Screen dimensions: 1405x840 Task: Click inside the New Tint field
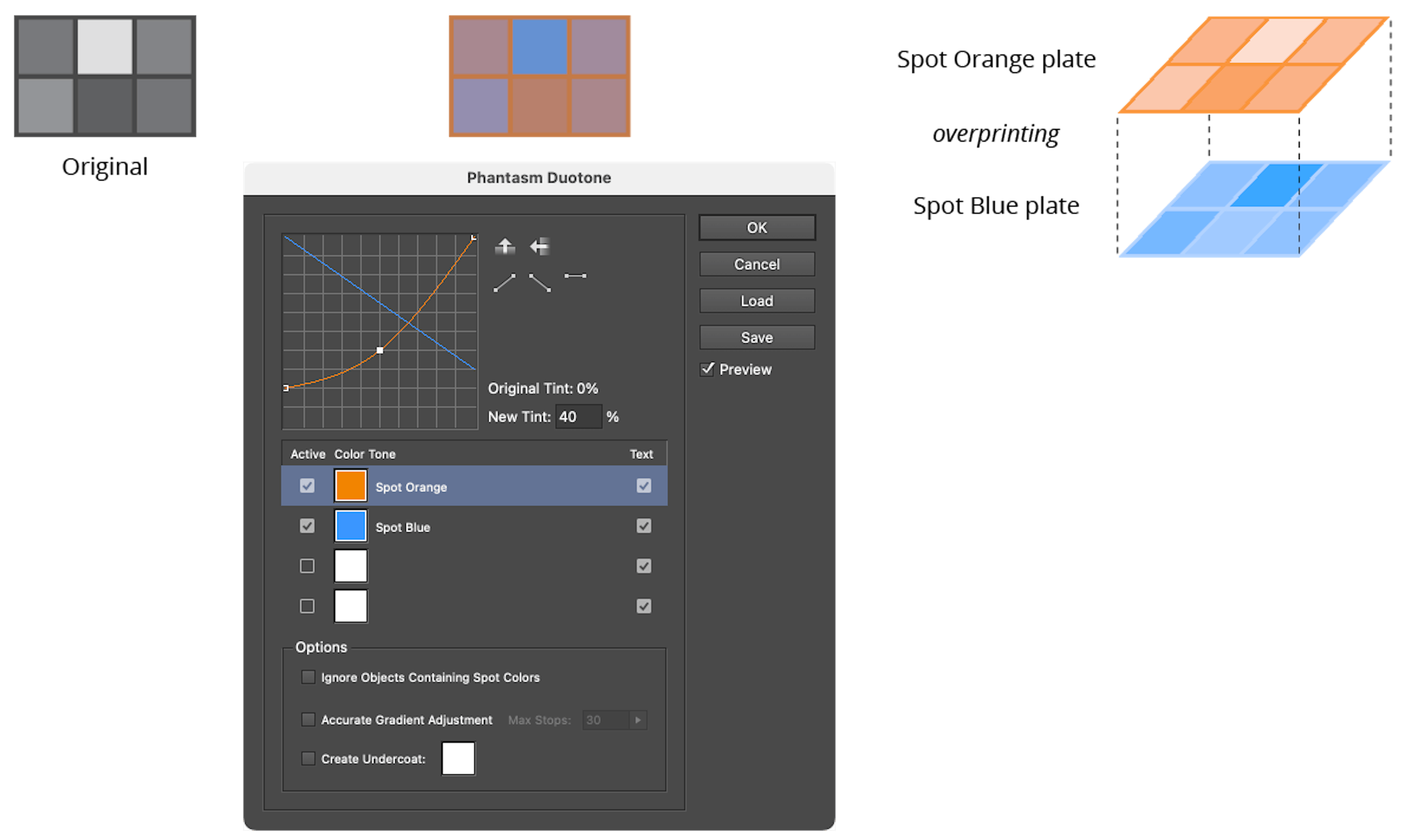click(x=578, y=416)
